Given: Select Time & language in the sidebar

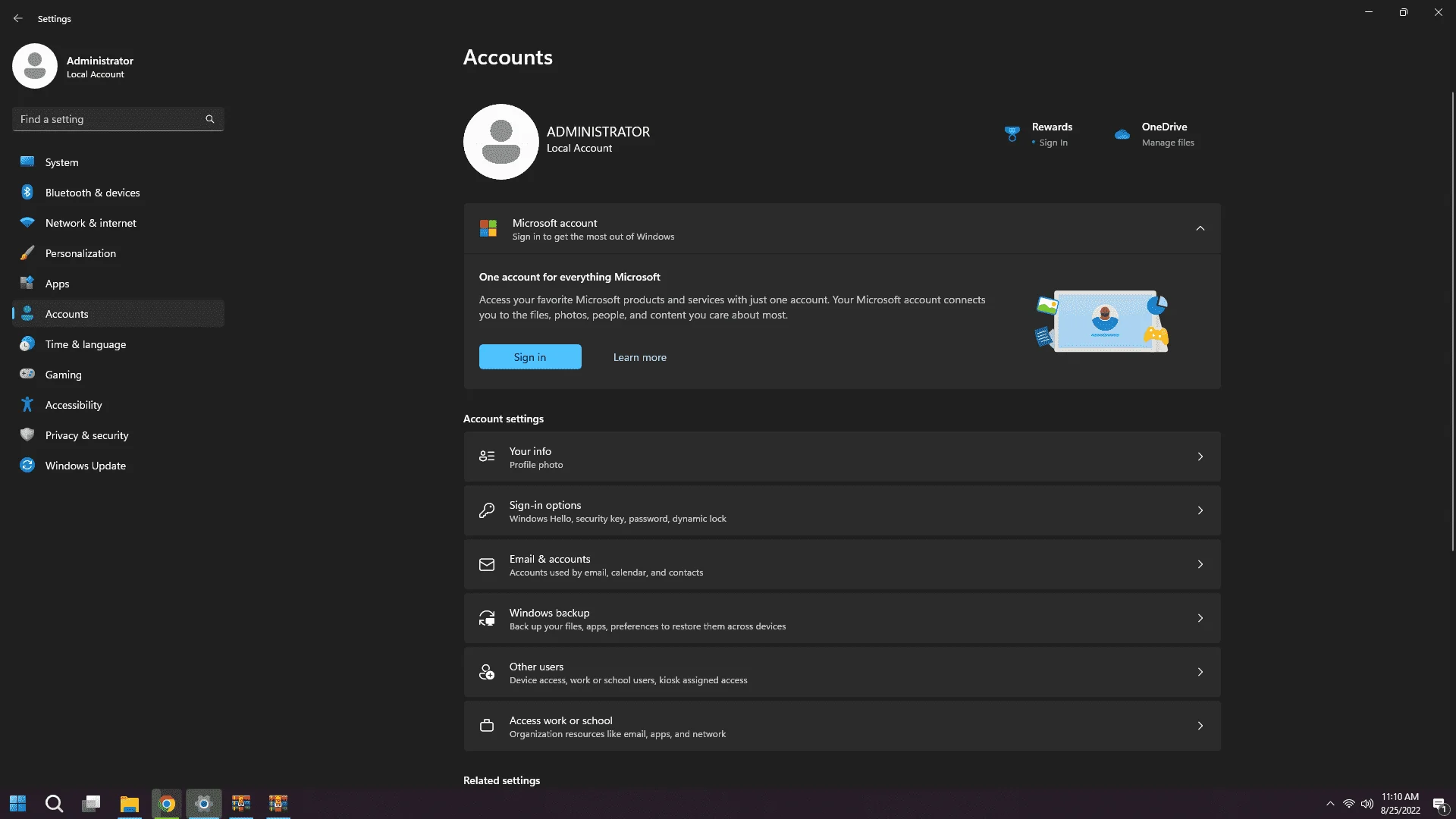Looking at the screenshot, I should click(x=118, y=344).
